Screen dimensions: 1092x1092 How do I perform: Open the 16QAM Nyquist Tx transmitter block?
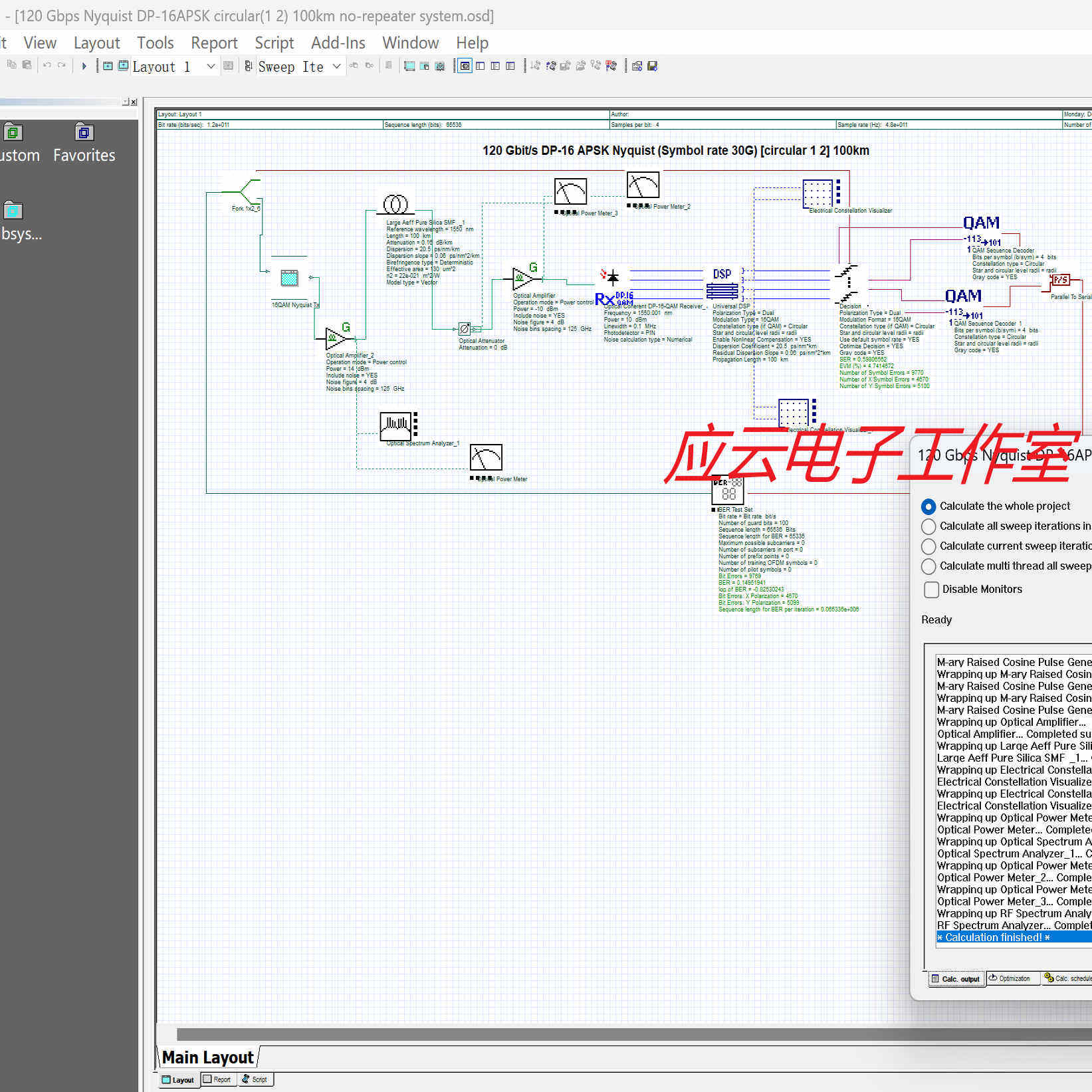[290, 279]
